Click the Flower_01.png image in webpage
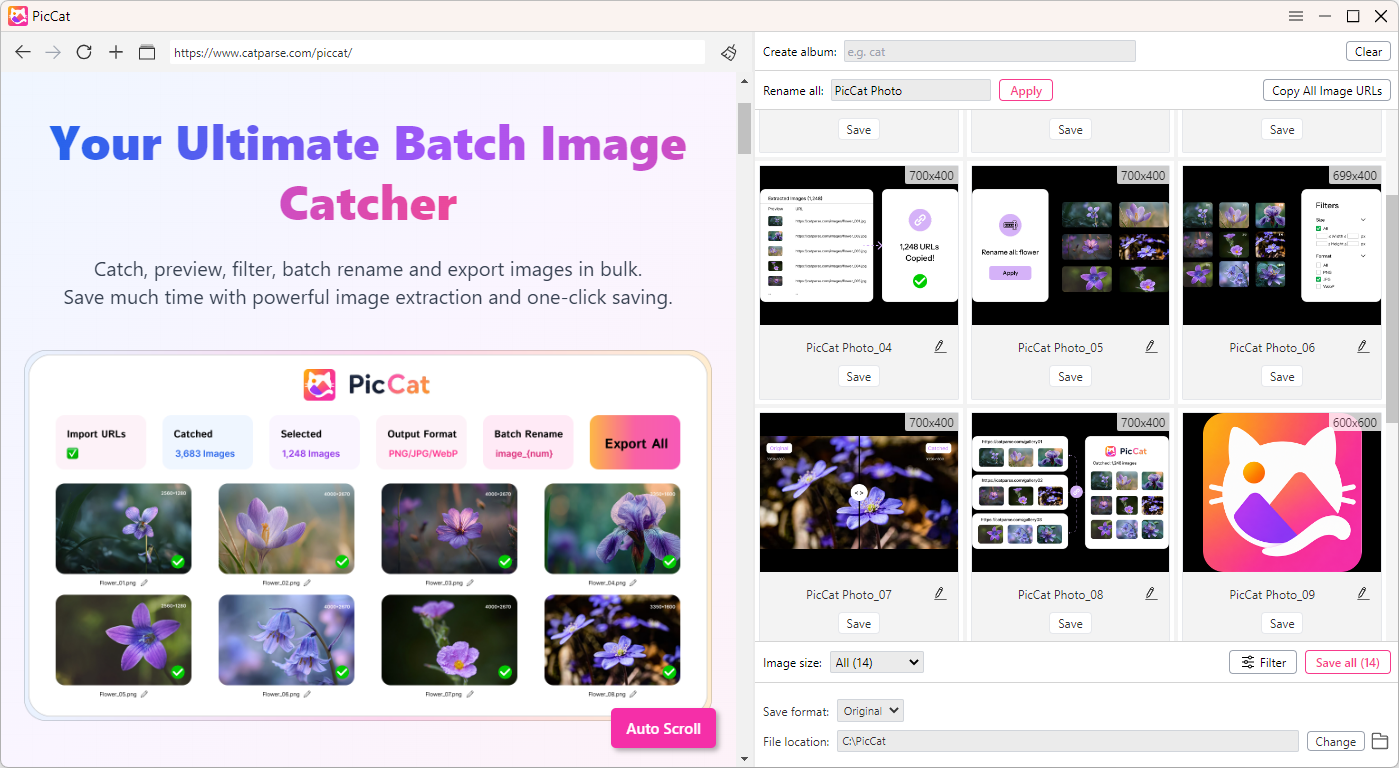The width and height of the screenshot is (1399, 768). (x=123, y=529)
